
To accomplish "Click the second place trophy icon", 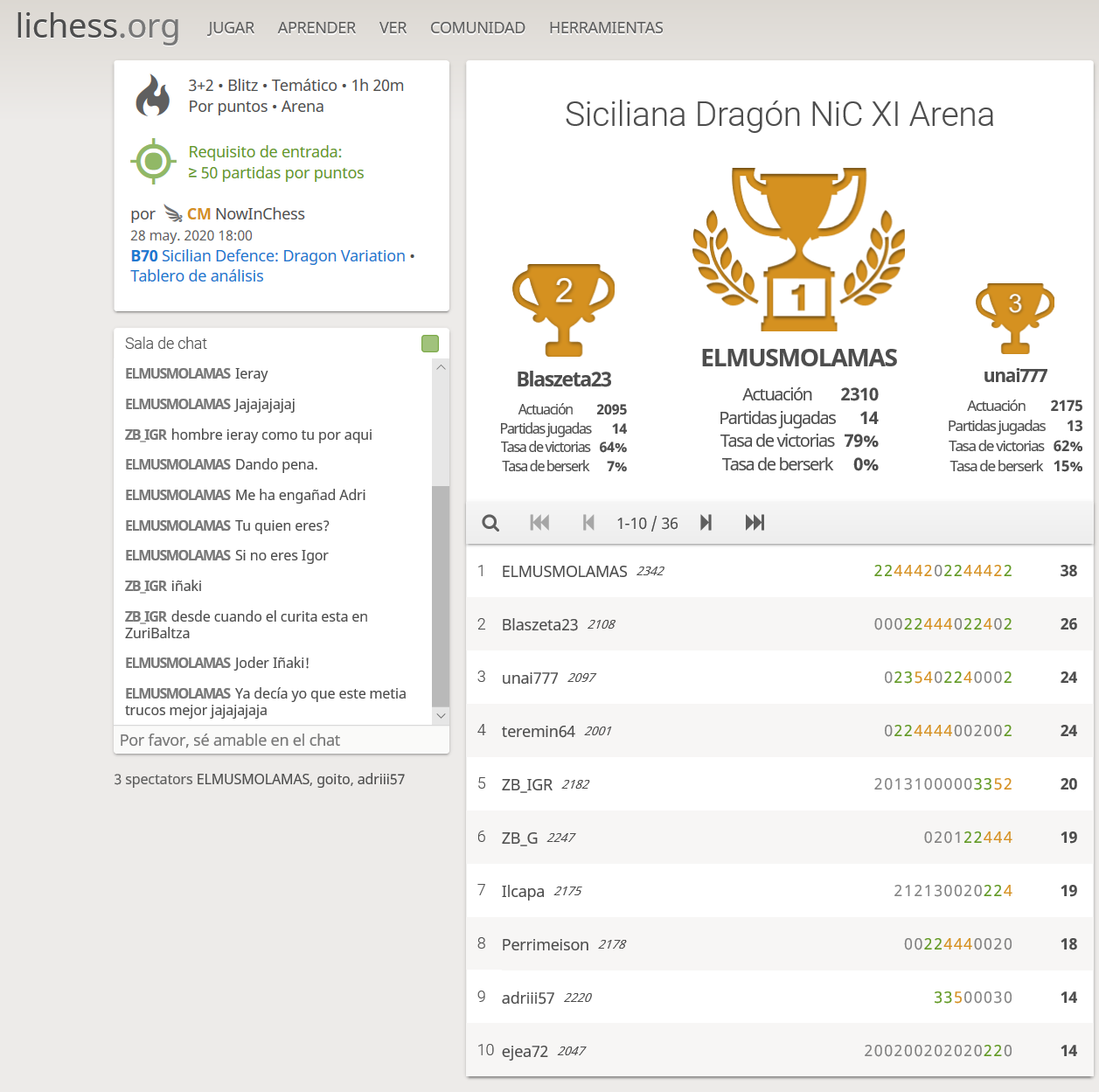I will tap(563, 310).
